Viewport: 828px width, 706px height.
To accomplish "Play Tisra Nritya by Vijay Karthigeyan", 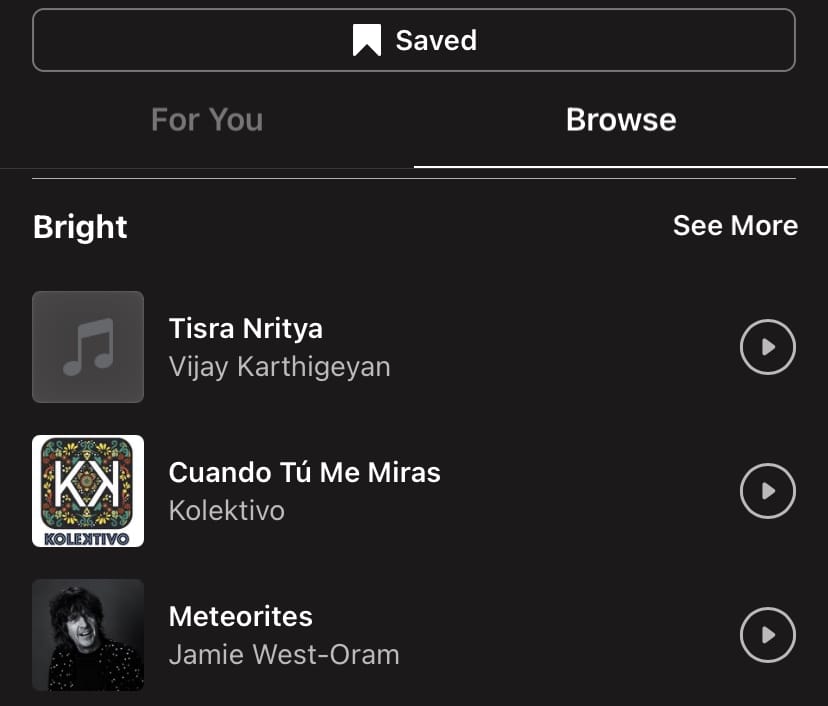I will [x=767, y=347].
